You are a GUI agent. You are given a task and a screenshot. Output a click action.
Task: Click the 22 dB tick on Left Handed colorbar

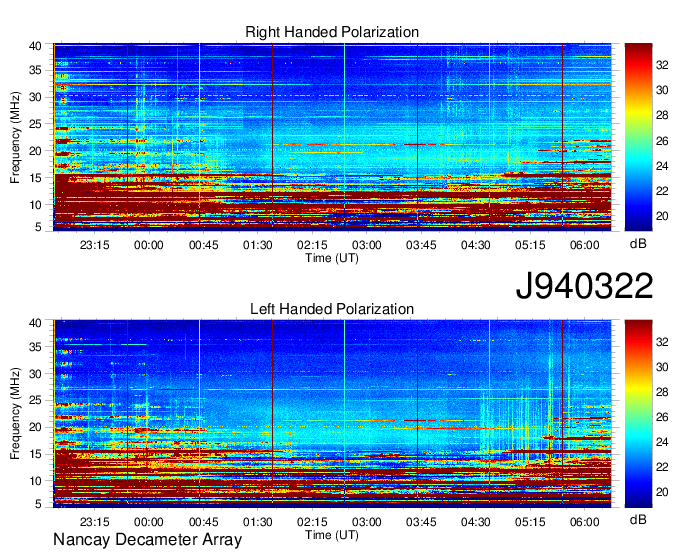tap(662, 467)
